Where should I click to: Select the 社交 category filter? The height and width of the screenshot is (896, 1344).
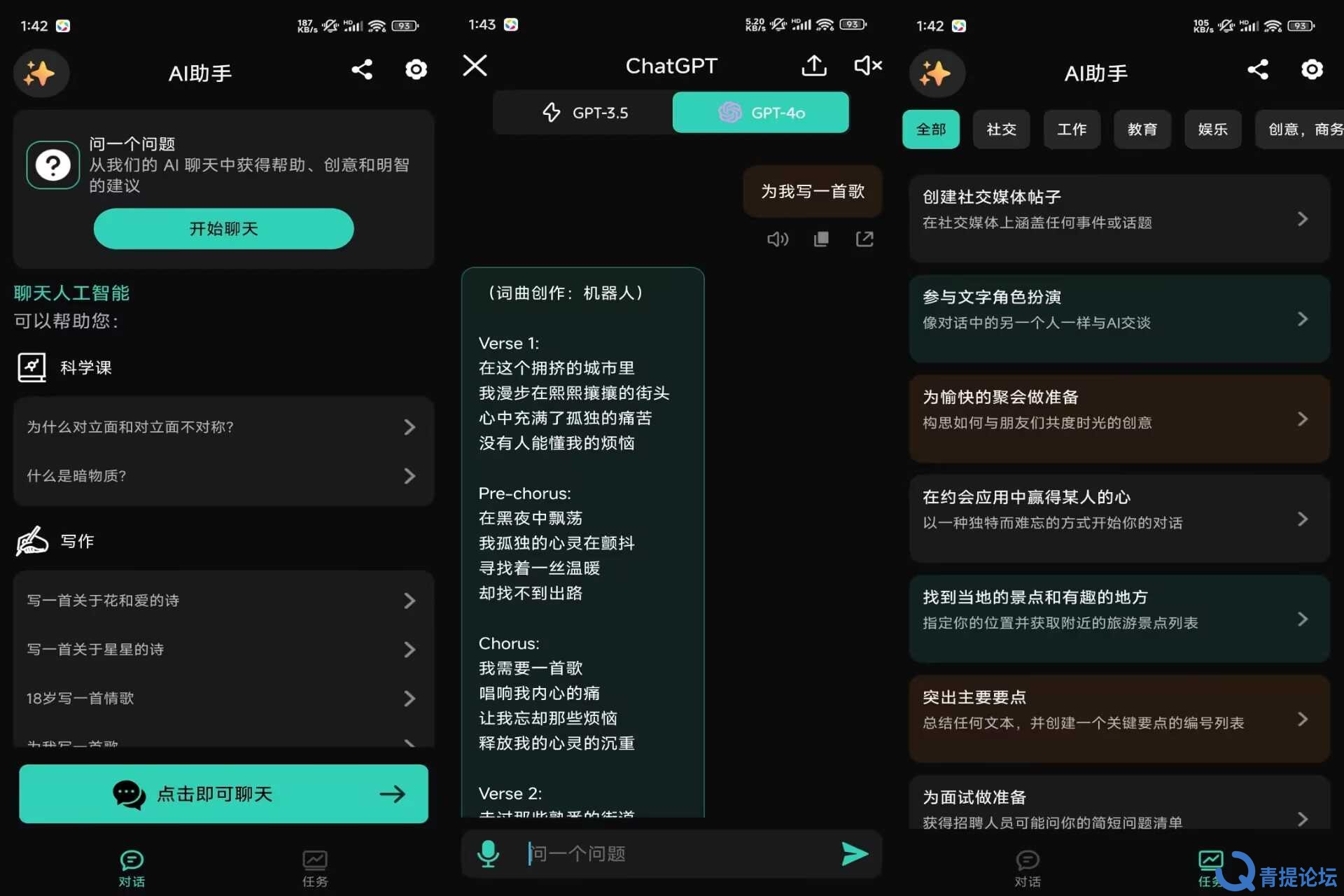pos(1002,129)
